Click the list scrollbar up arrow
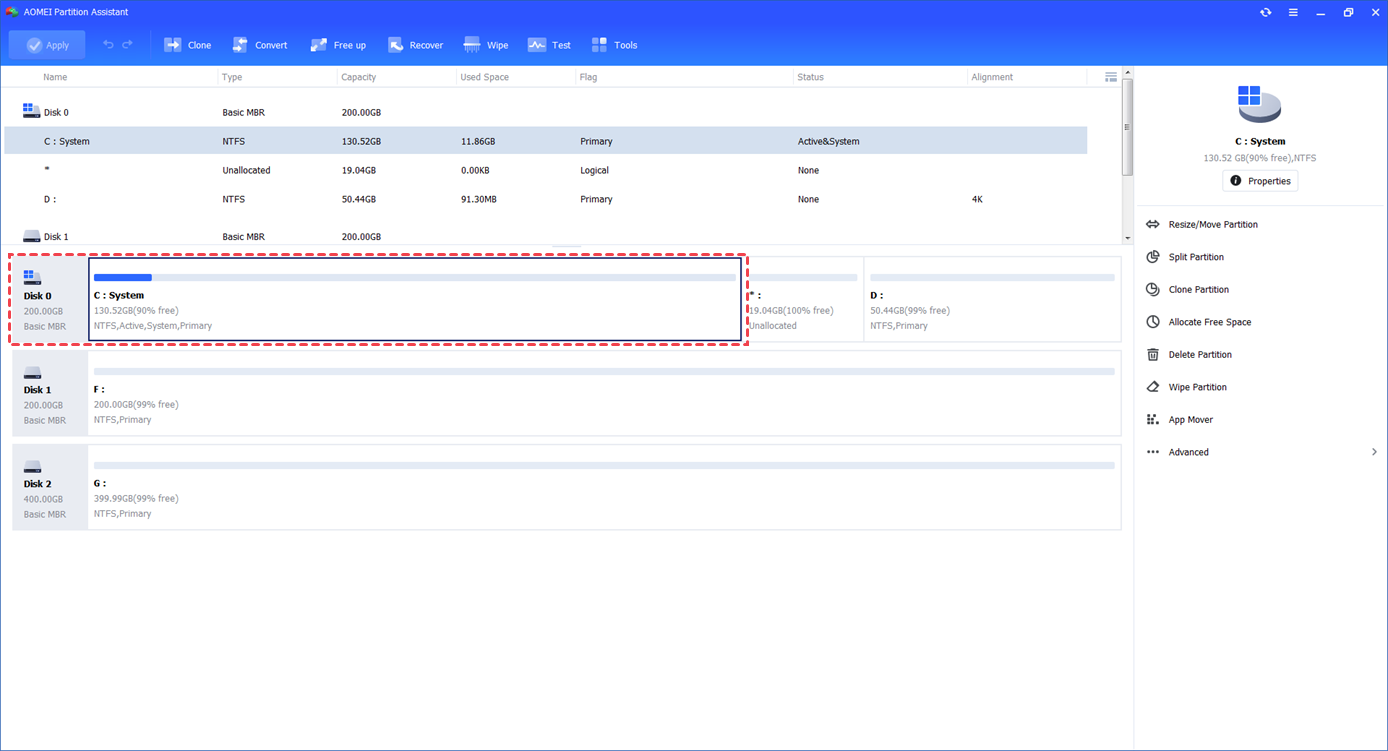1388x751 pixels. [1128, 73]
